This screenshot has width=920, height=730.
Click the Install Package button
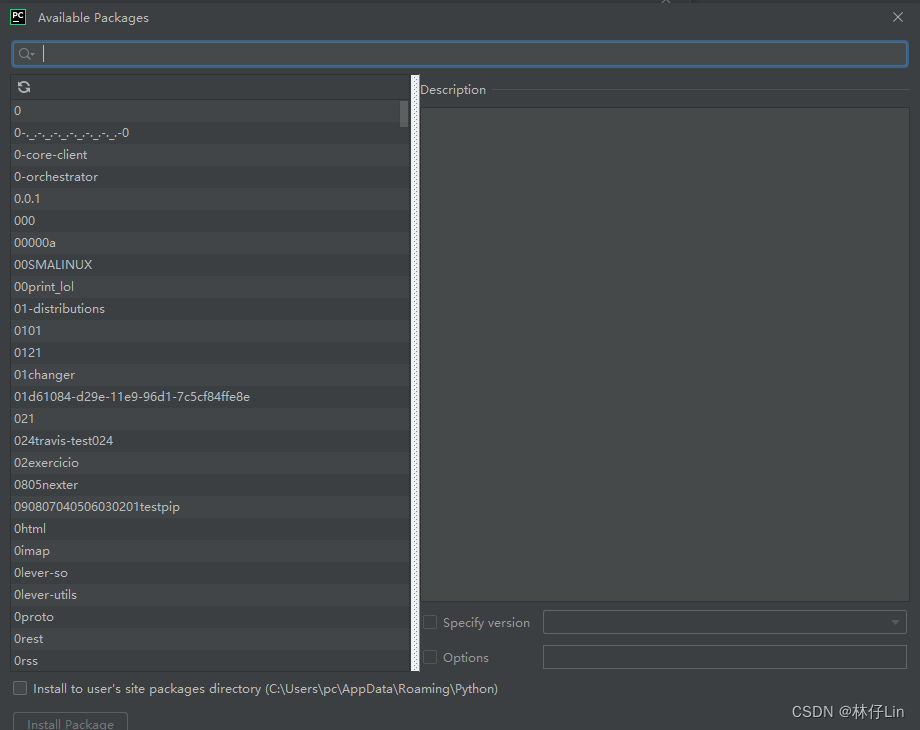70,723
